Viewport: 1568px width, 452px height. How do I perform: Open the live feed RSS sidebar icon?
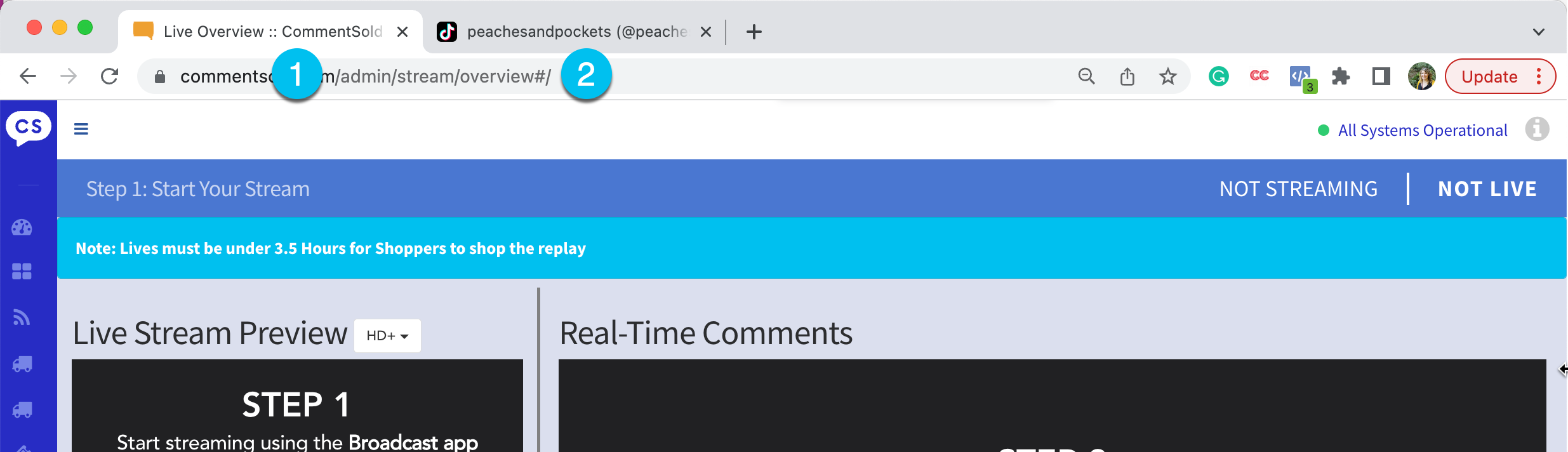pyautogui.click(x=22, y=317)
